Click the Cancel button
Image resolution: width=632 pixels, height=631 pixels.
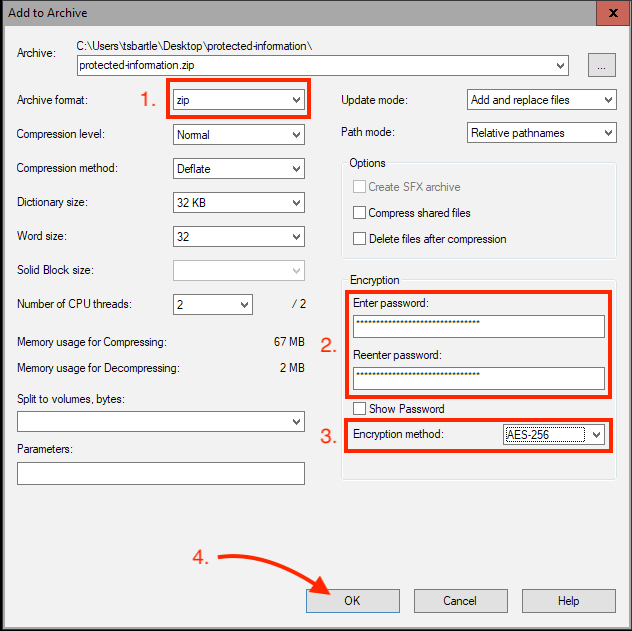pos(460,601)
